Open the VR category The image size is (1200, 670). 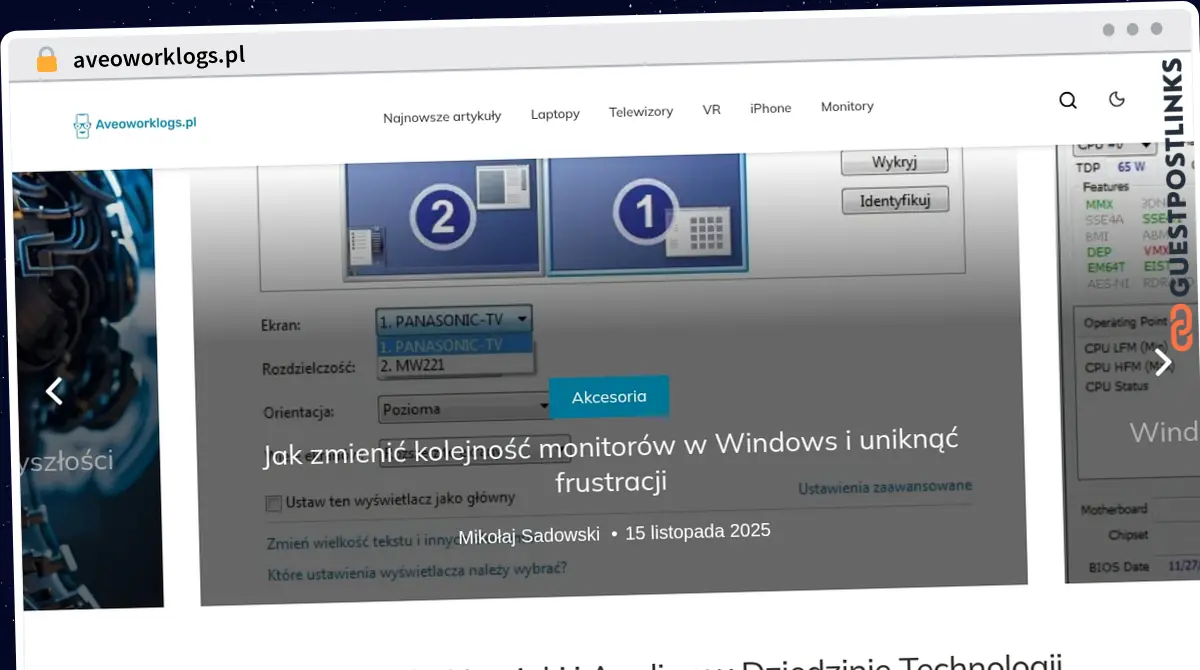click(711, 110)
